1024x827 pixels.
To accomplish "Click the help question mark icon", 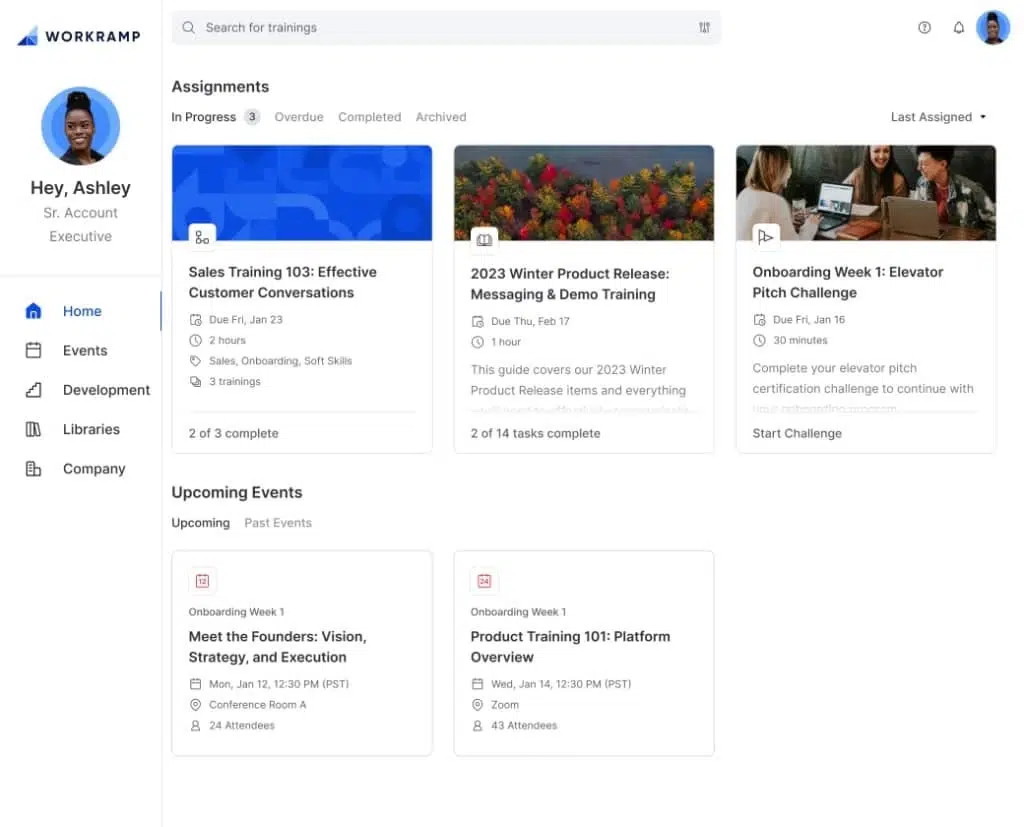I will click(924, 28).
